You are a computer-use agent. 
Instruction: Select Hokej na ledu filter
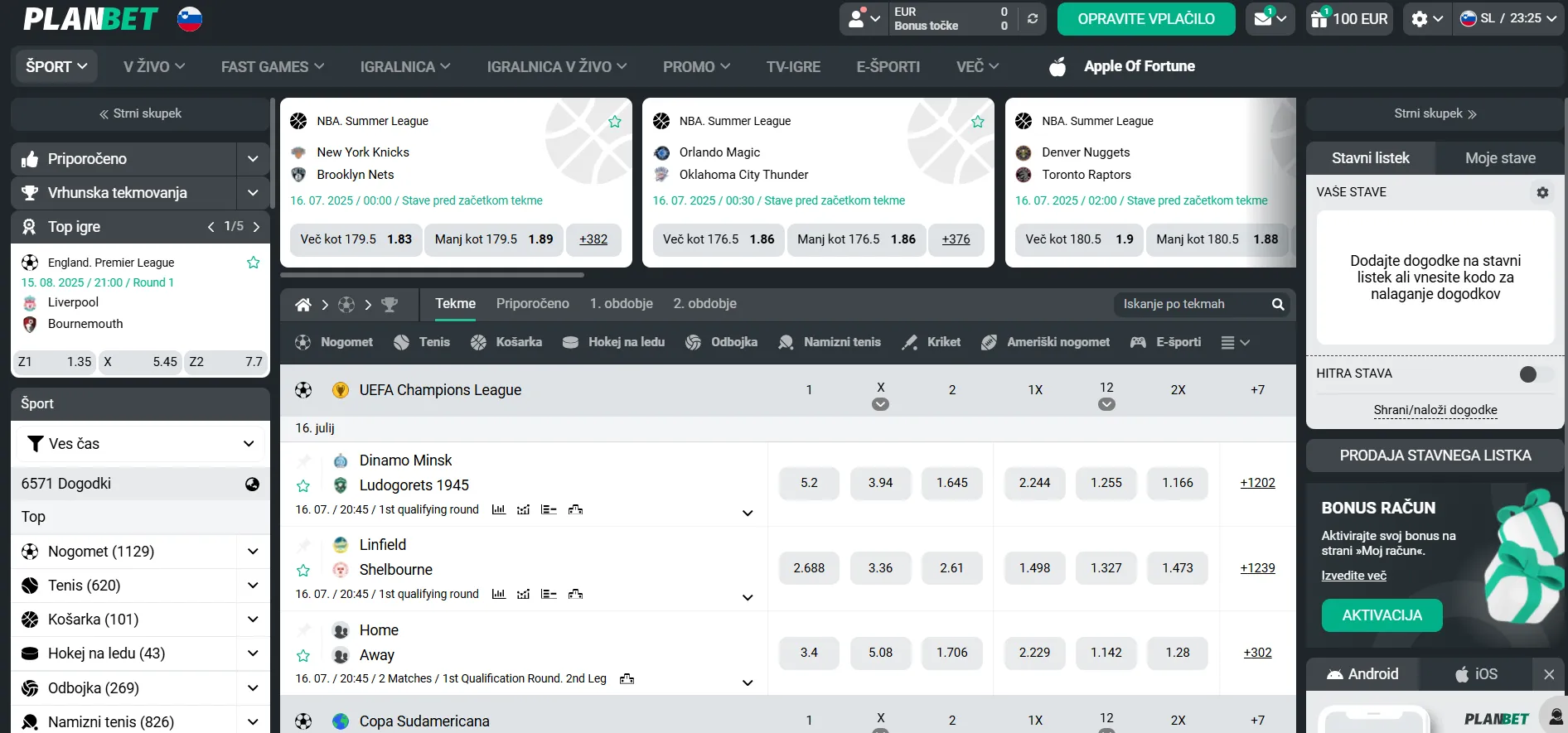613,342
